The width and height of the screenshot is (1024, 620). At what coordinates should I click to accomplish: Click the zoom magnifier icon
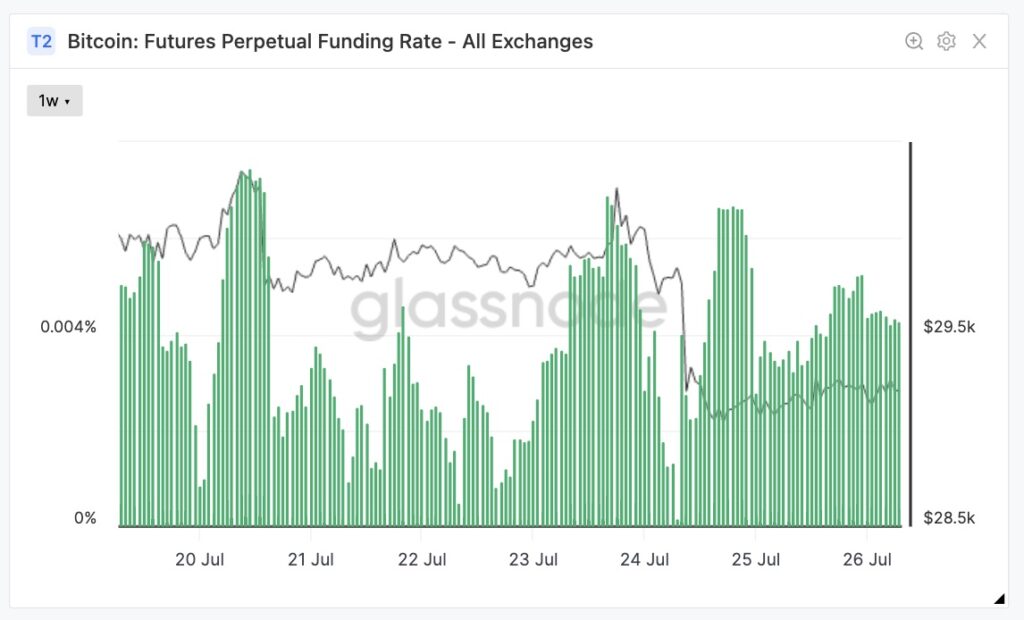pyautogui.click(x=914, y=41)
